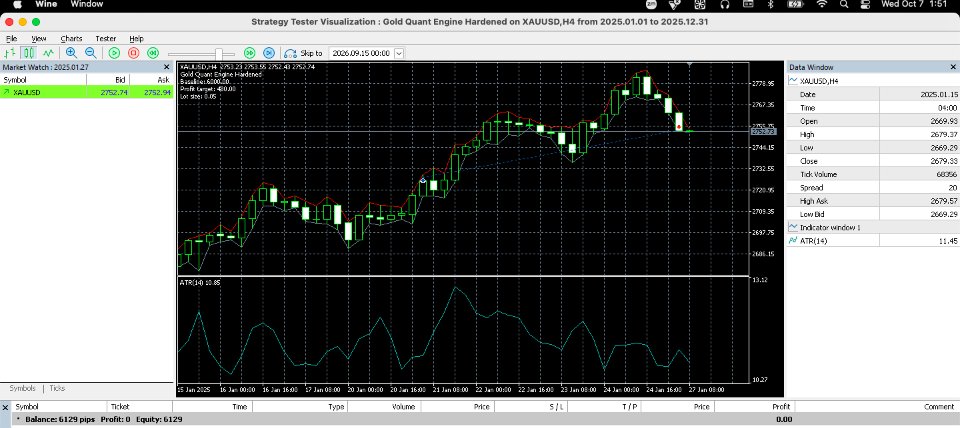This screenshot has width=960, height=428.
Task: Switch to the Ticks tab
Action: (58, 388)
